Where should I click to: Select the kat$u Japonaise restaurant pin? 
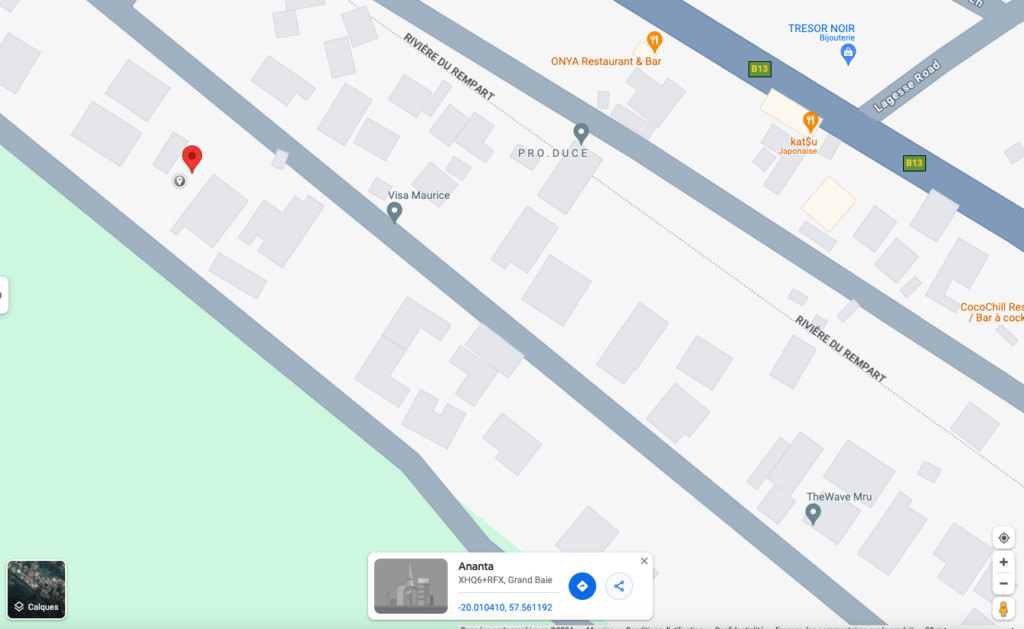tap(810, 122)
